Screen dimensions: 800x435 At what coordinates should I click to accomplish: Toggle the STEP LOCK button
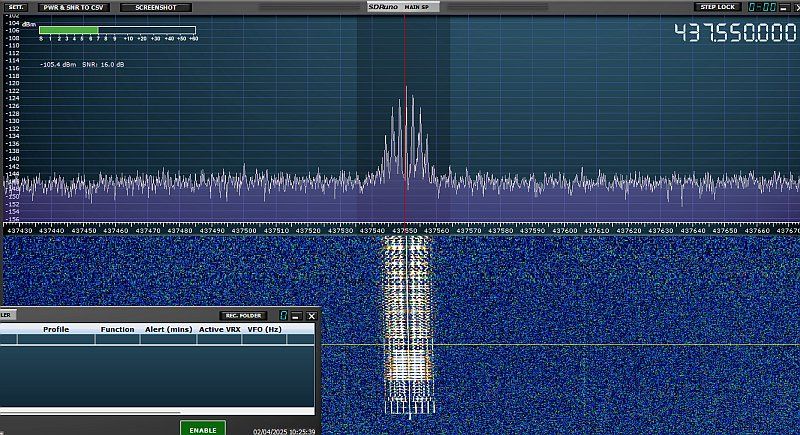point(717,7)
